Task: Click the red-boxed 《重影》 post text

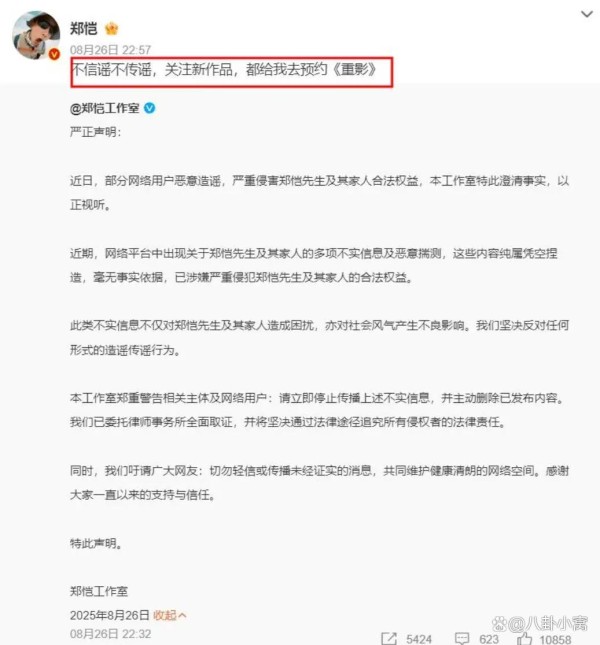Action: tap(225, 69)
